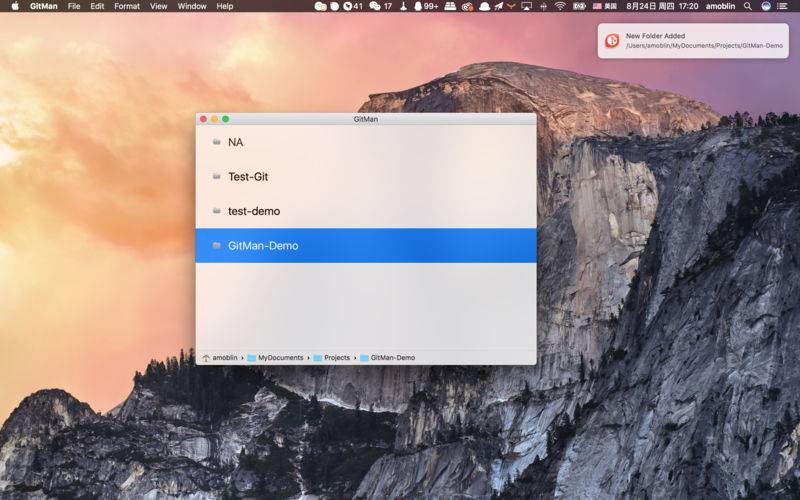Image resolution: width=800 pixels, height=500 pixels.
Task: Click the GitMan window title bar
Action: 366,119
